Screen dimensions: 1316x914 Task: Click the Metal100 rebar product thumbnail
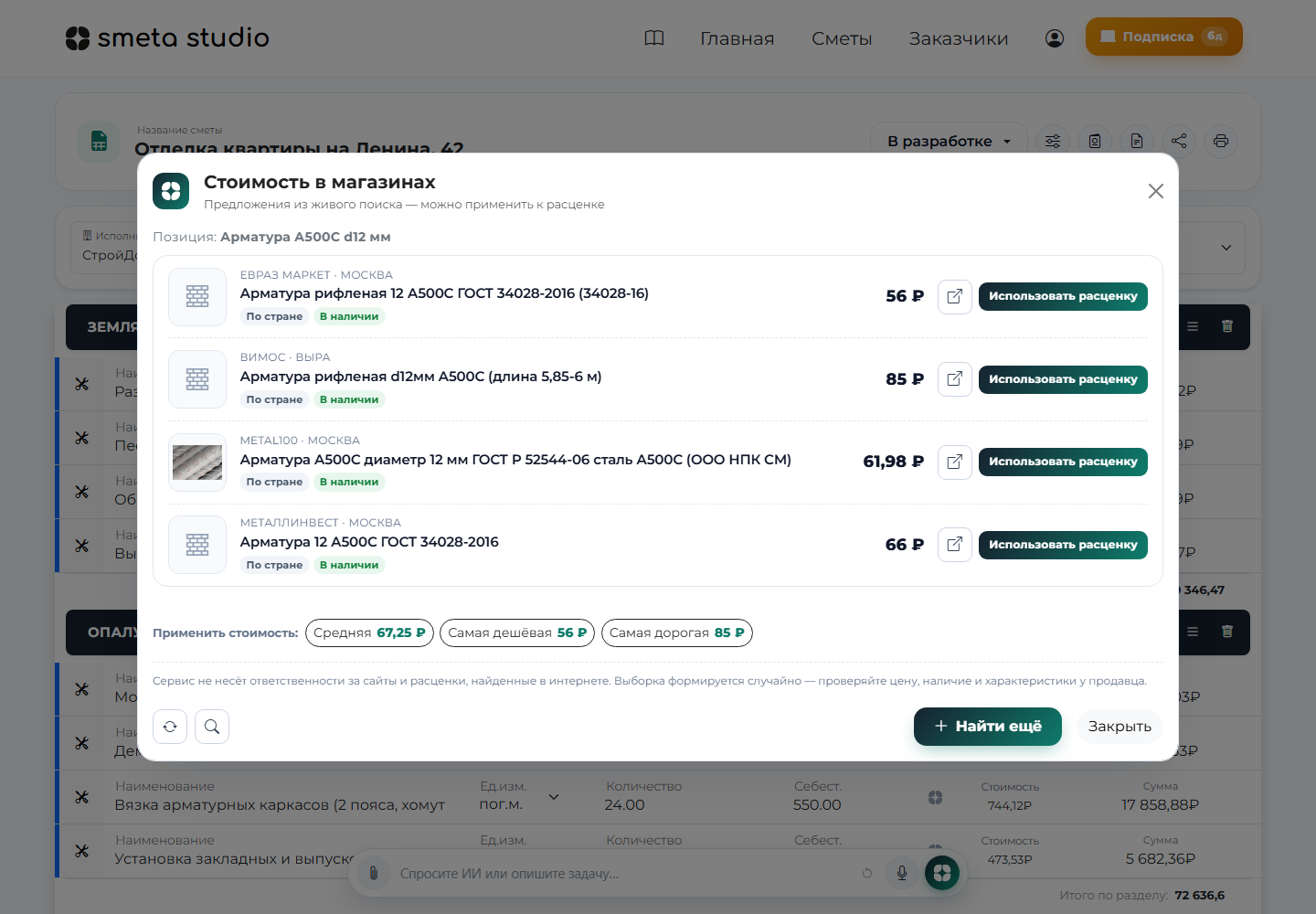coord(197,462)
